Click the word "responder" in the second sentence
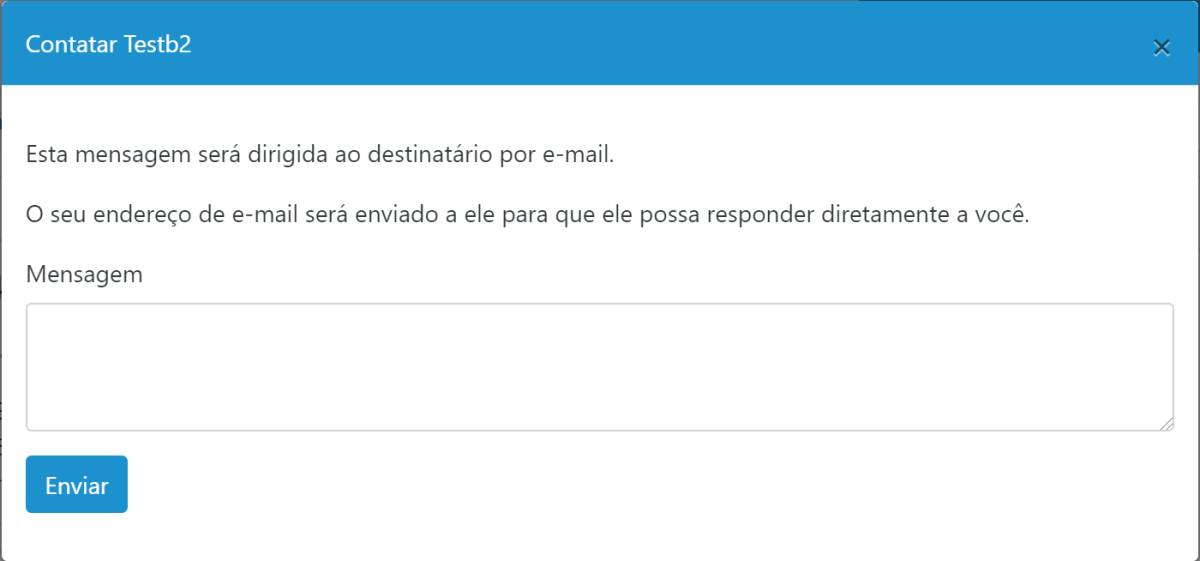1200x561 pixels. tap(758, 215)
